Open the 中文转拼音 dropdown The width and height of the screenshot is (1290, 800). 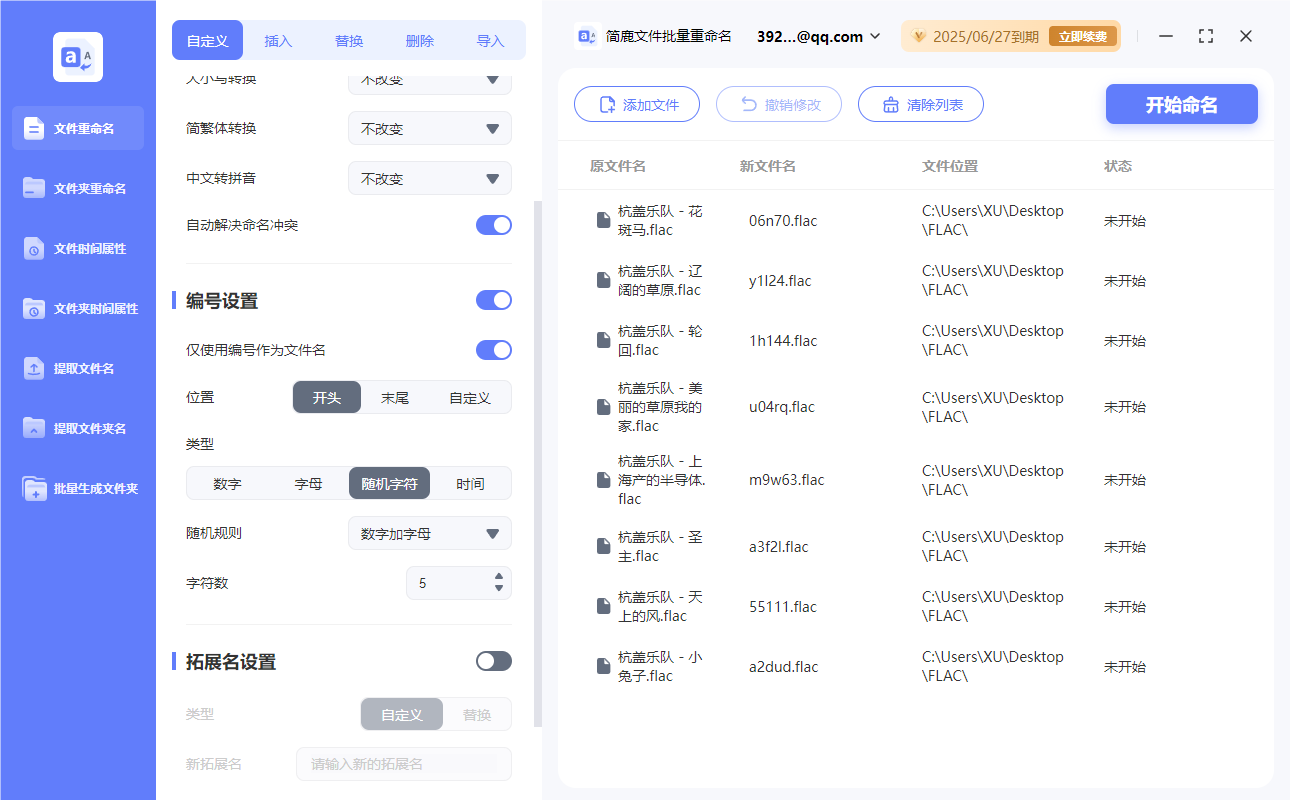(429, 178)
